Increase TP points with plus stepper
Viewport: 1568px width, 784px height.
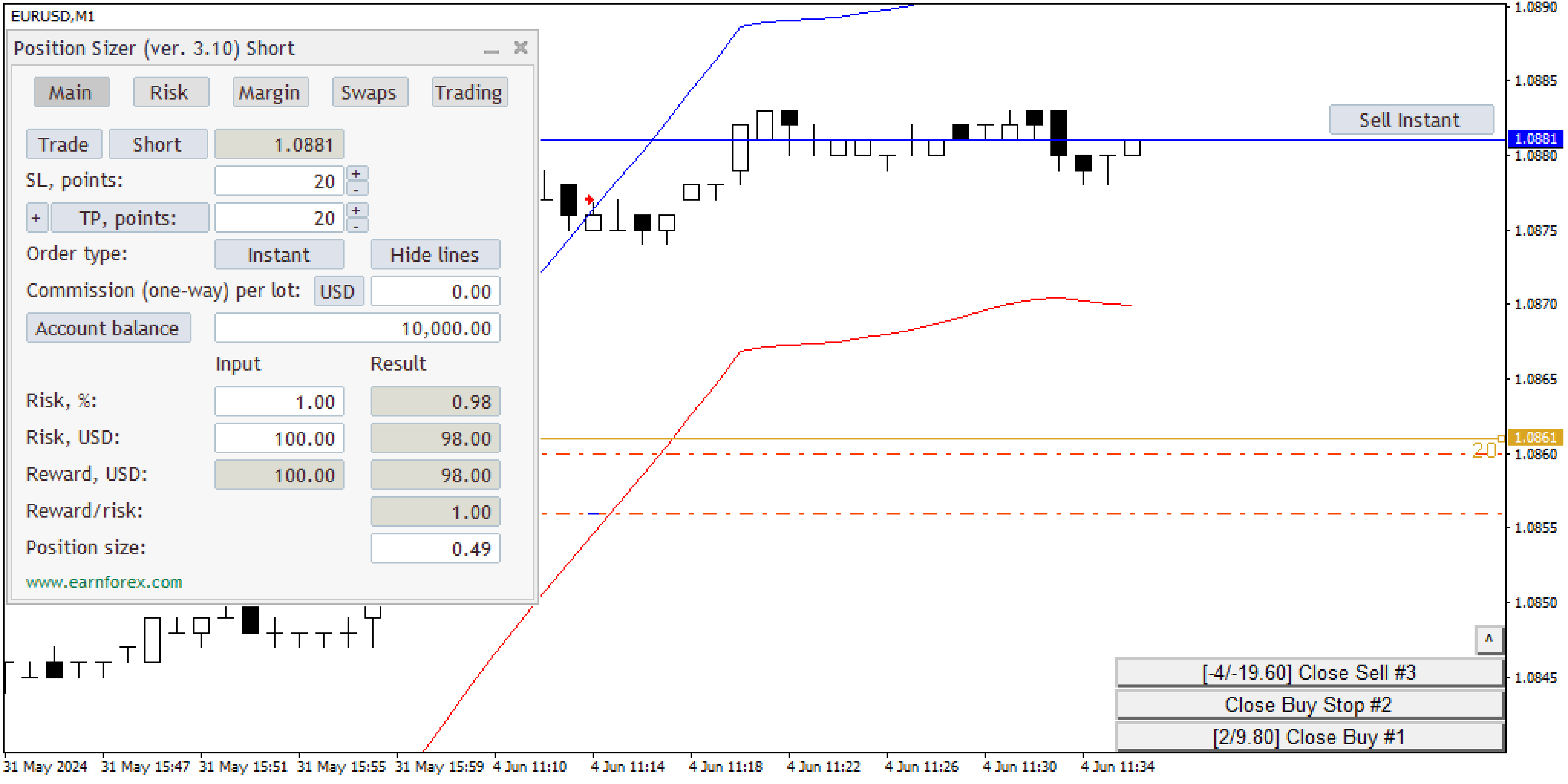coord(357,211)
